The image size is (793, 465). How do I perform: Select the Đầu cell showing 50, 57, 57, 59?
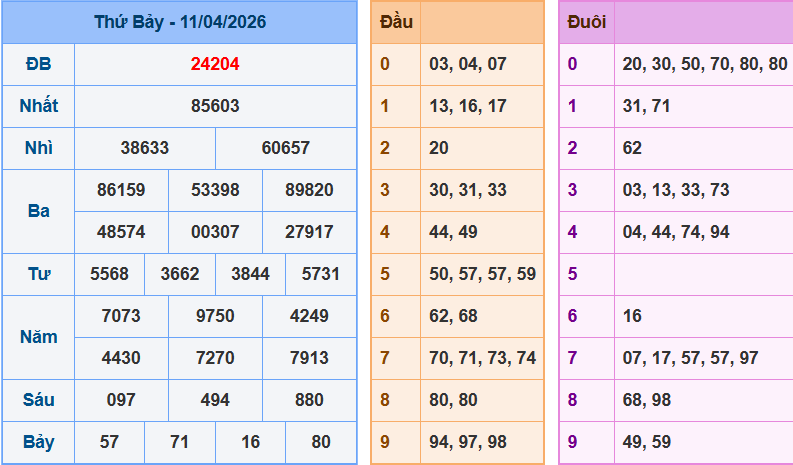click(x=482, y=274)
